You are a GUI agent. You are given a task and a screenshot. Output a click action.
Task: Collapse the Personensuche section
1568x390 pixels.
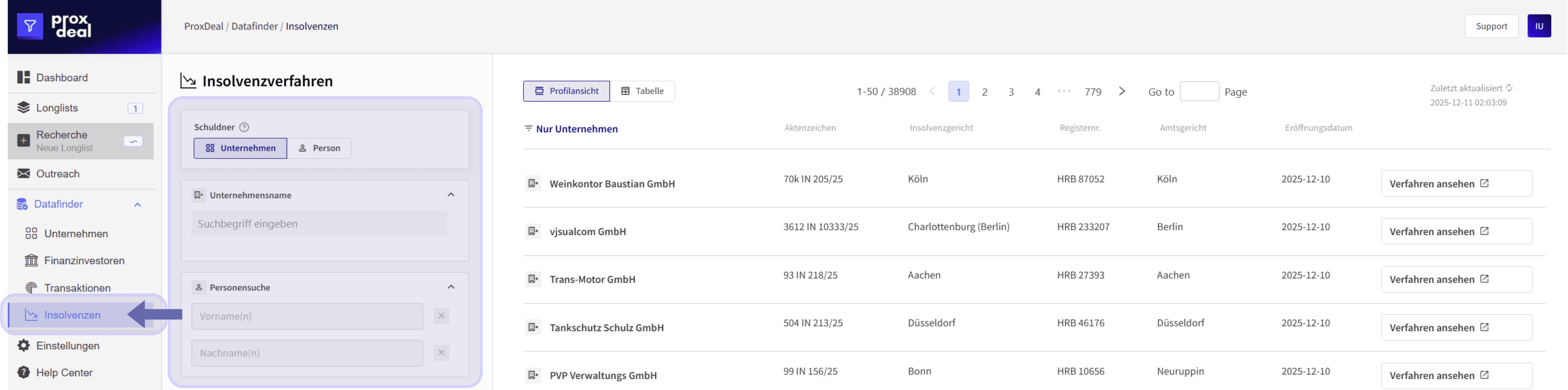pyautogui.click(x=451, y=287)
